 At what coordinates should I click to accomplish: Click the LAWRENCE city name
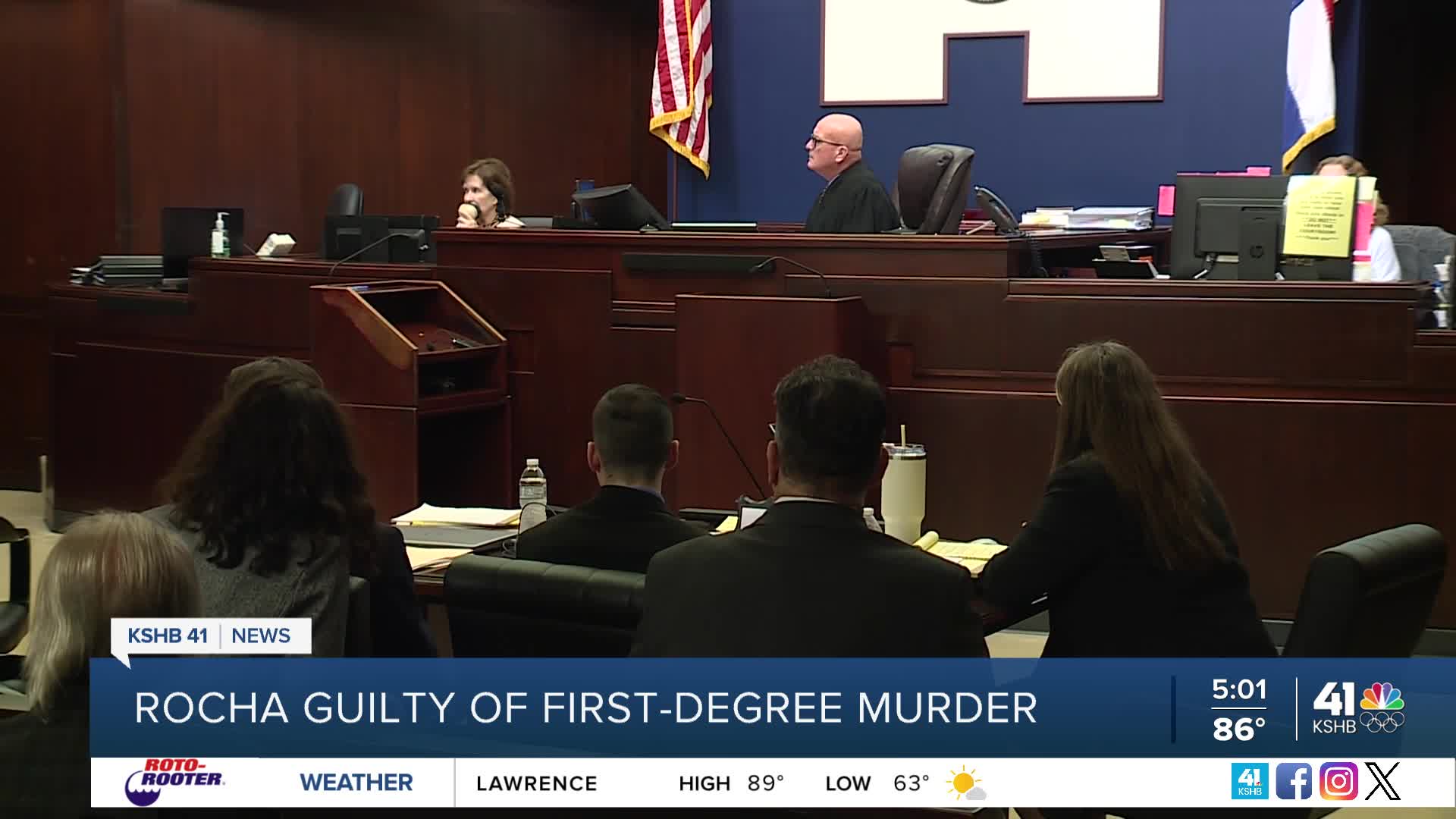(x=537, y=783)
